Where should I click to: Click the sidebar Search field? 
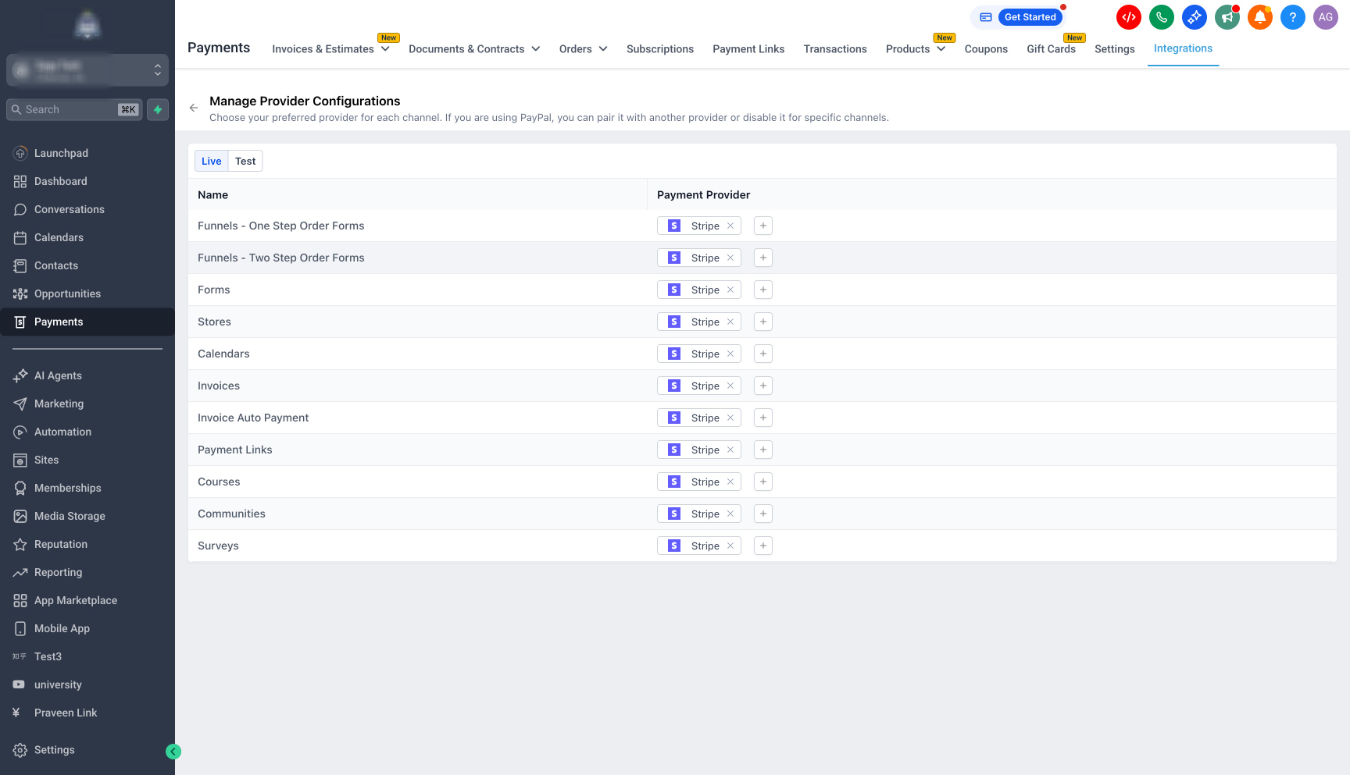tap(74, 109)
